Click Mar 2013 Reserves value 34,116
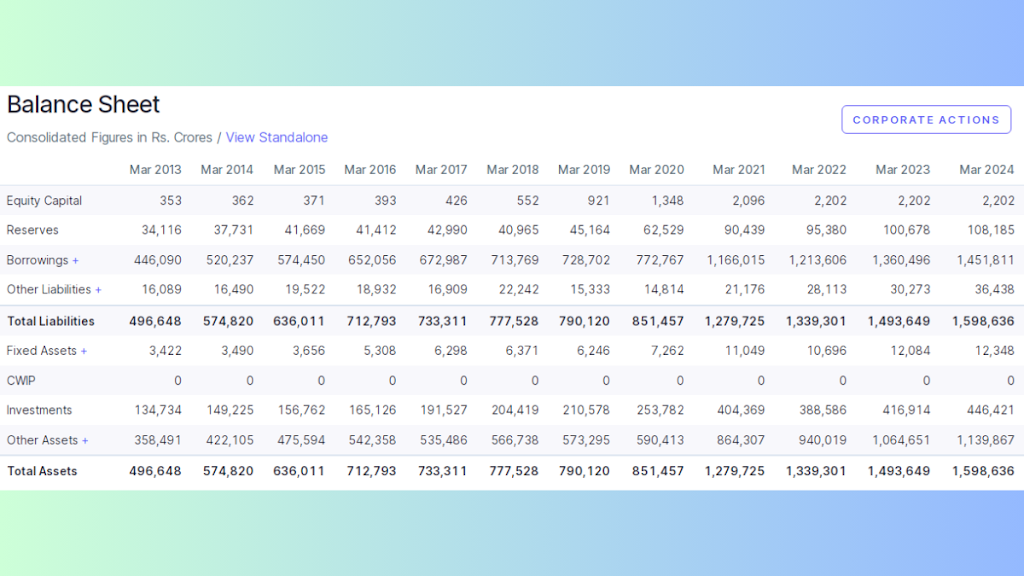 (161, 230)
